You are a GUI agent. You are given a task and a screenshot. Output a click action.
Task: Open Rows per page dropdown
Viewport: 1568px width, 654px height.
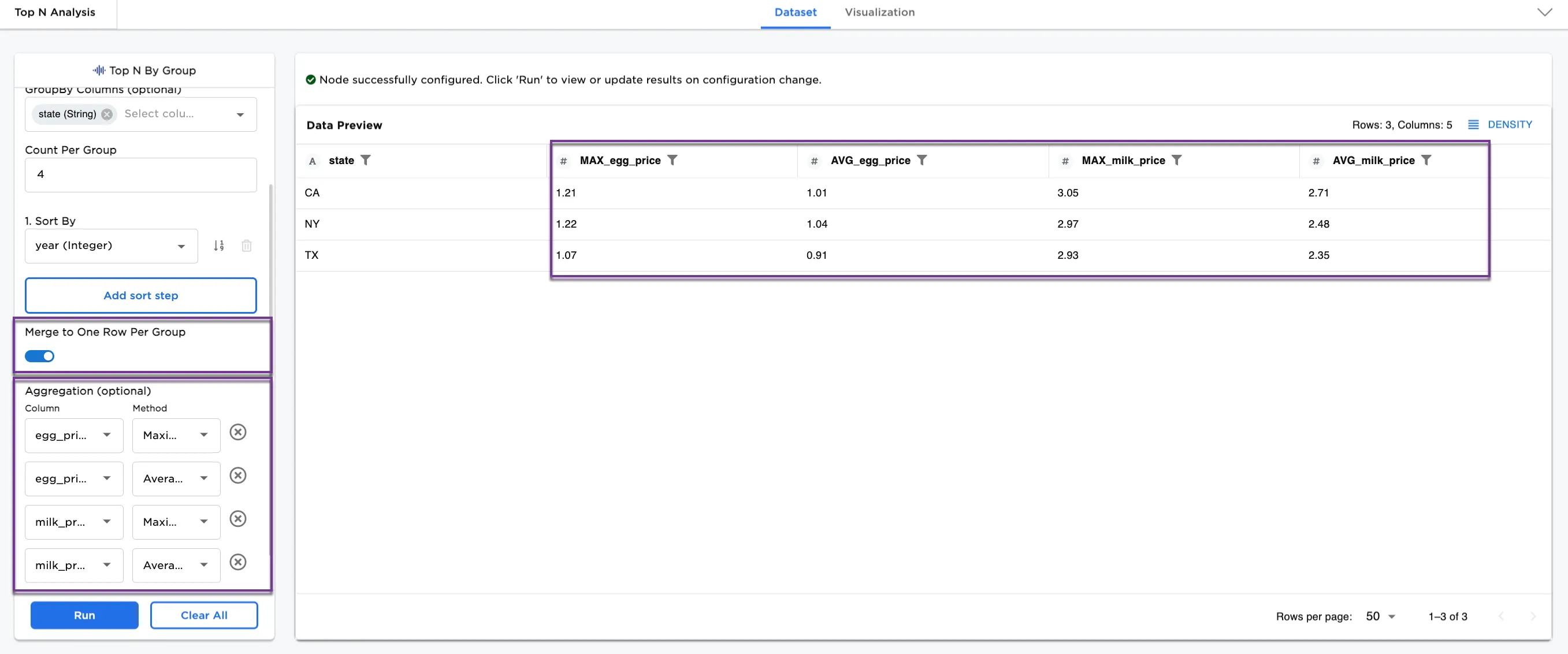[x=1380, y=616]
